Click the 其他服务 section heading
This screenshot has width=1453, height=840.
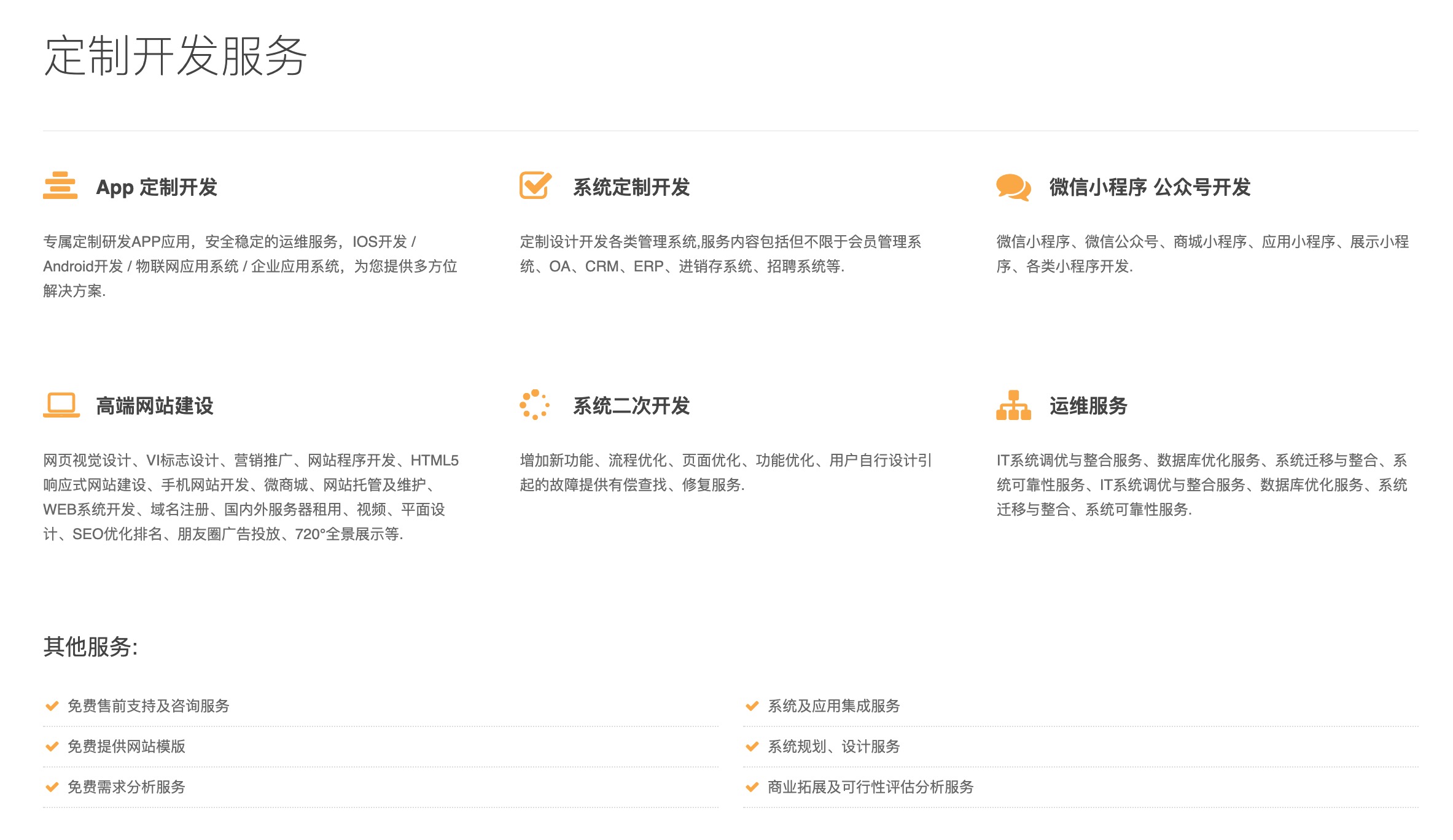tap(90, 647)
